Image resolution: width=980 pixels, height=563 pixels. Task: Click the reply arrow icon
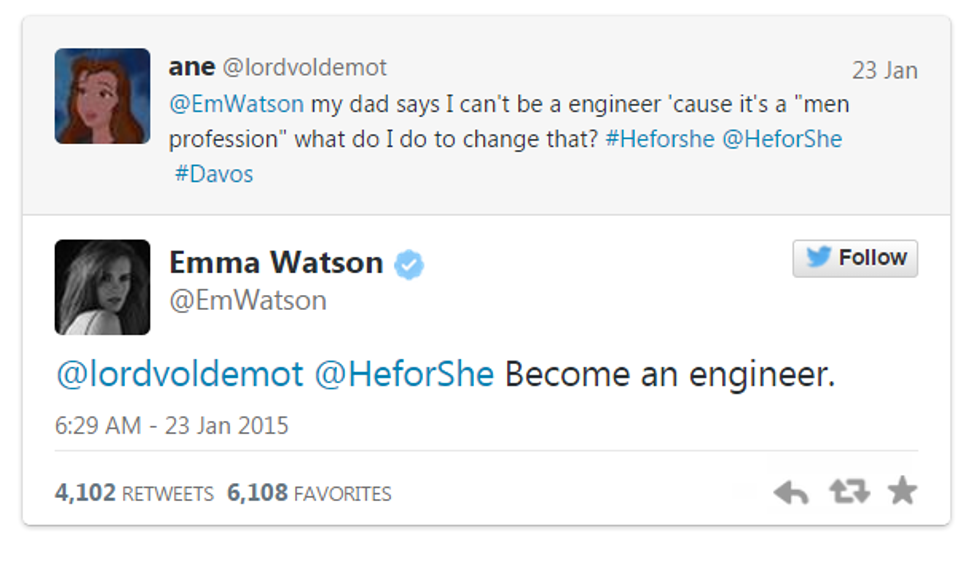pos(791,492)
